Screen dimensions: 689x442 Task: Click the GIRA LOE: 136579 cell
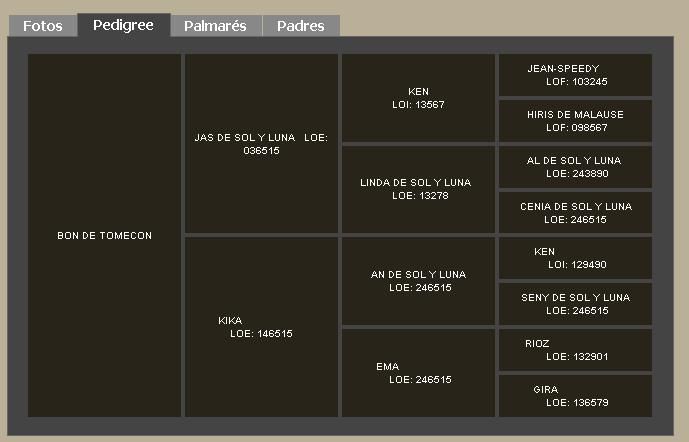click(x=575, y=396)
